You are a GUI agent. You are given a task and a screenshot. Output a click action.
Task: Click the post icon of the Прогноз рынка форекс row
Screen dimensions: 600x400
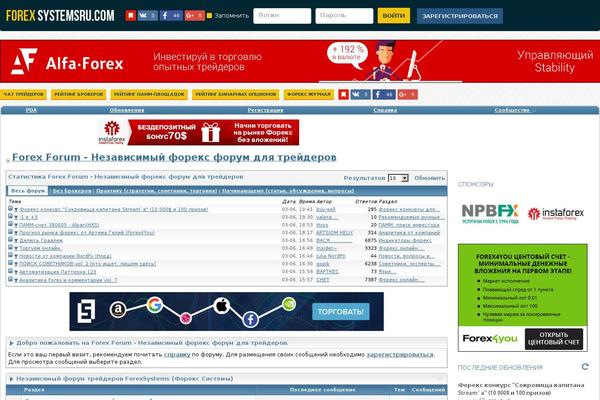pos(10,232)
